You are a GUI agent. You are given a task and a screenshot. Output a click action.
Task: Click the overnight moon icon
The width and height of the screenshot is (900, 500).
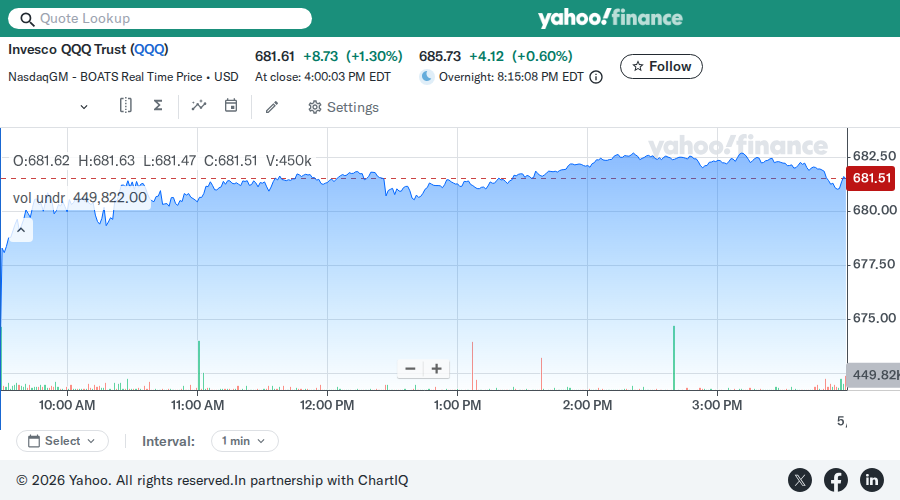(x=426, y=76)
